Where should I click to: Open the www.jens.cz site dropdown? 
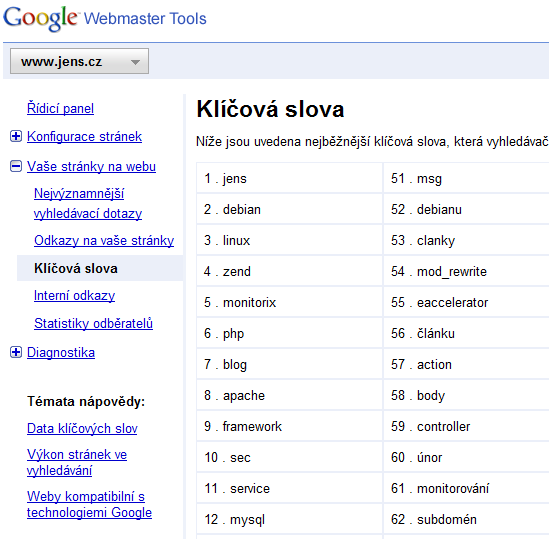click(79, 61)
